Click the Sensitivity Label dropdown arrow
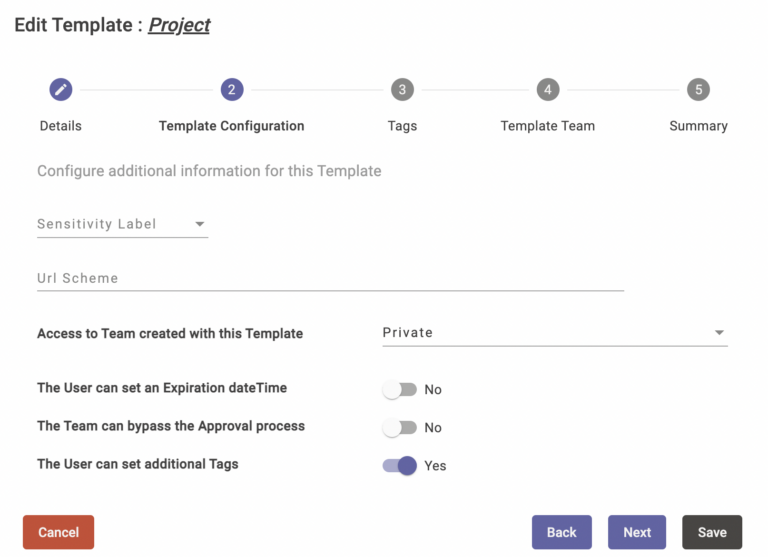The height and width of the screenshot is (557, 768). (x=199, y=224)
